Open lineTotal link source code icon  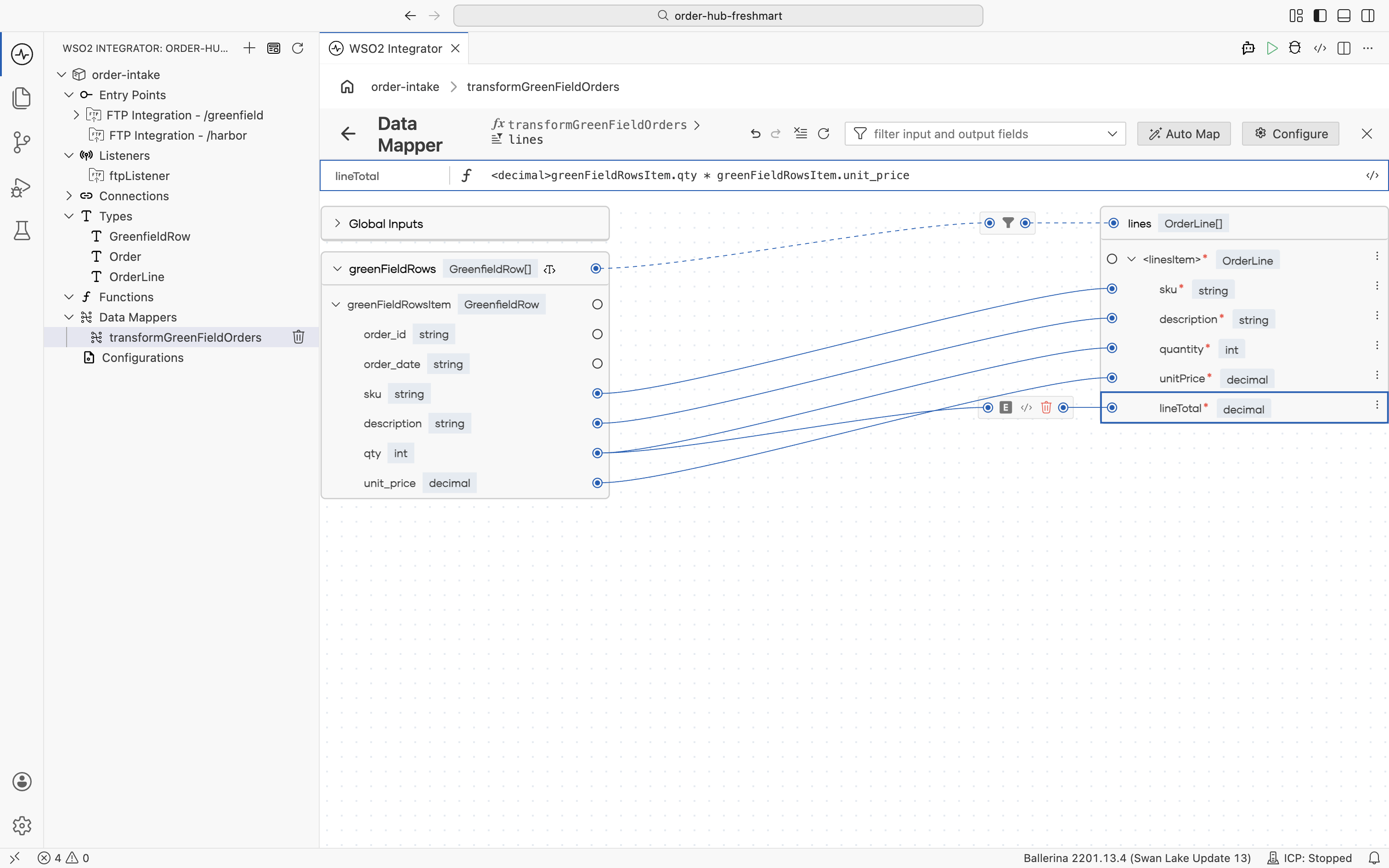point(1026,408)
